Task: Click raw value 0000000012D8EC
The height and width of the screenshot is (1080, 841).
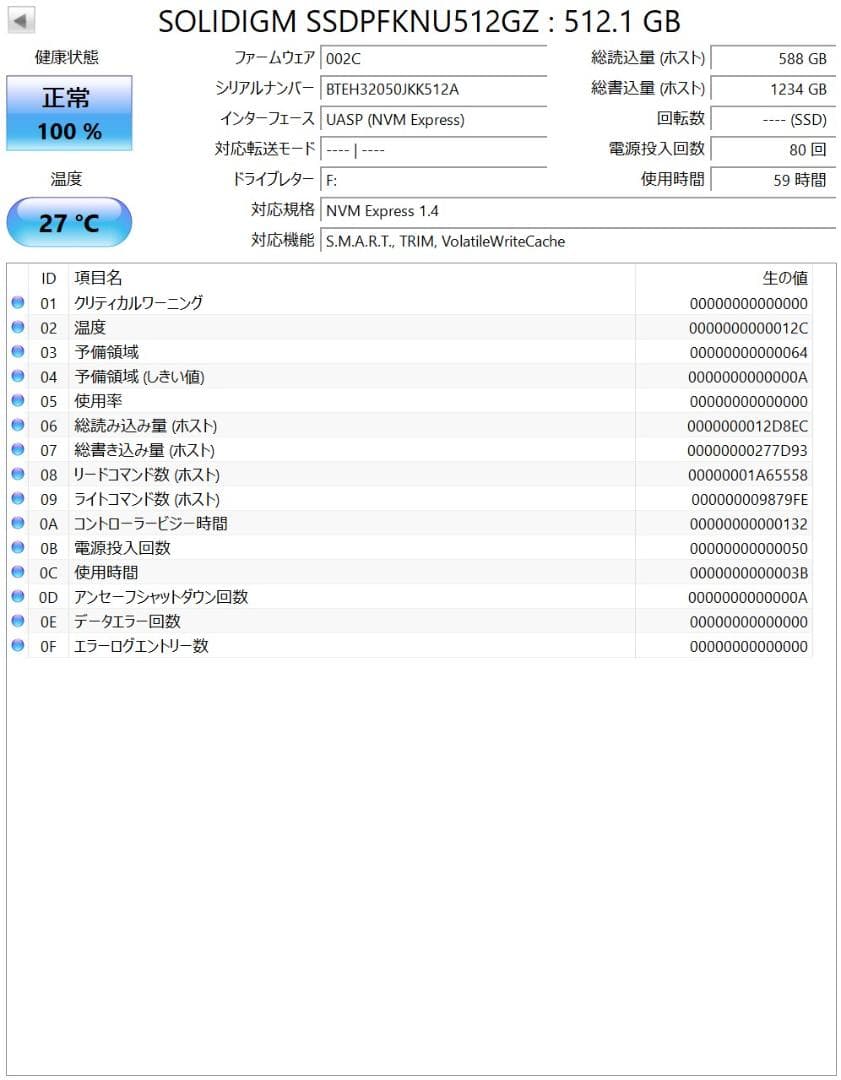Action: pyautogui.click(x=747, y=426)
